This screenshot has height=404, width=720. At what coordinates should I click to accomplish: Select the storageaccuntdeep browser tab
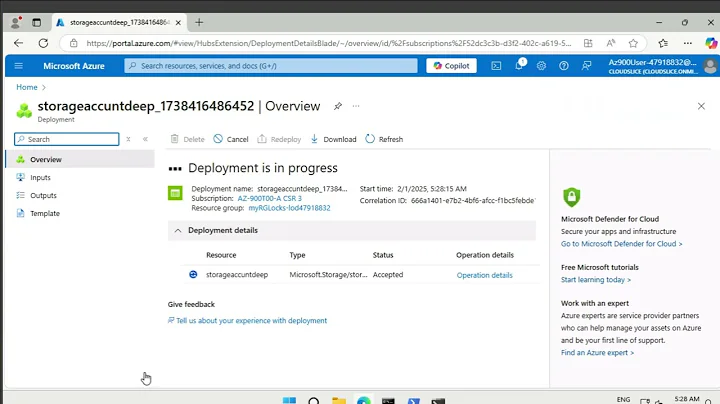[119, 22]
